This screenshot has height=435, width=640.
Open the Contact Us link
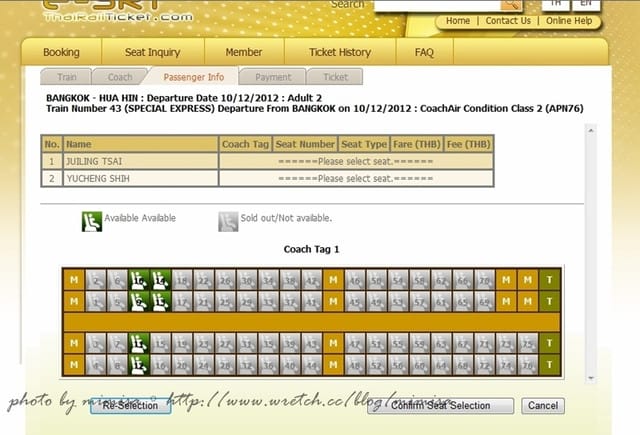pos(508,21)
